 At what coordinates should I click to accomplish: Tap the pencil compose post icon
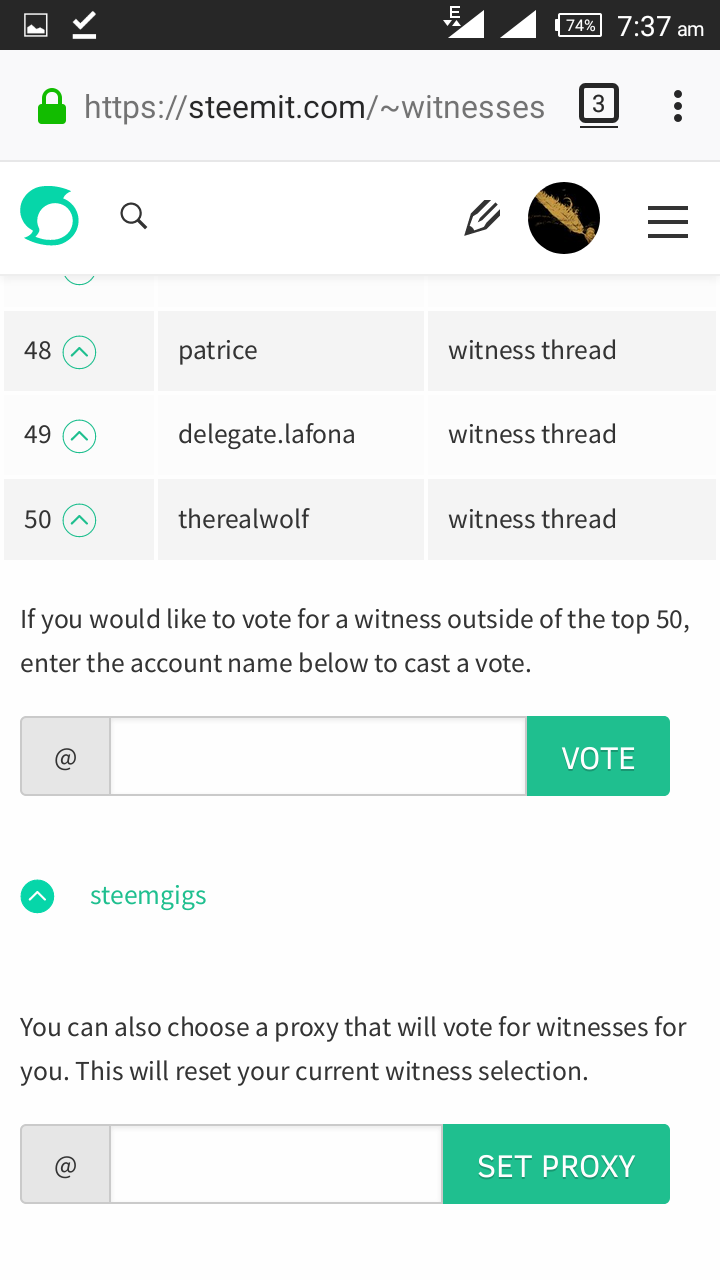click(x=482, y=217)
